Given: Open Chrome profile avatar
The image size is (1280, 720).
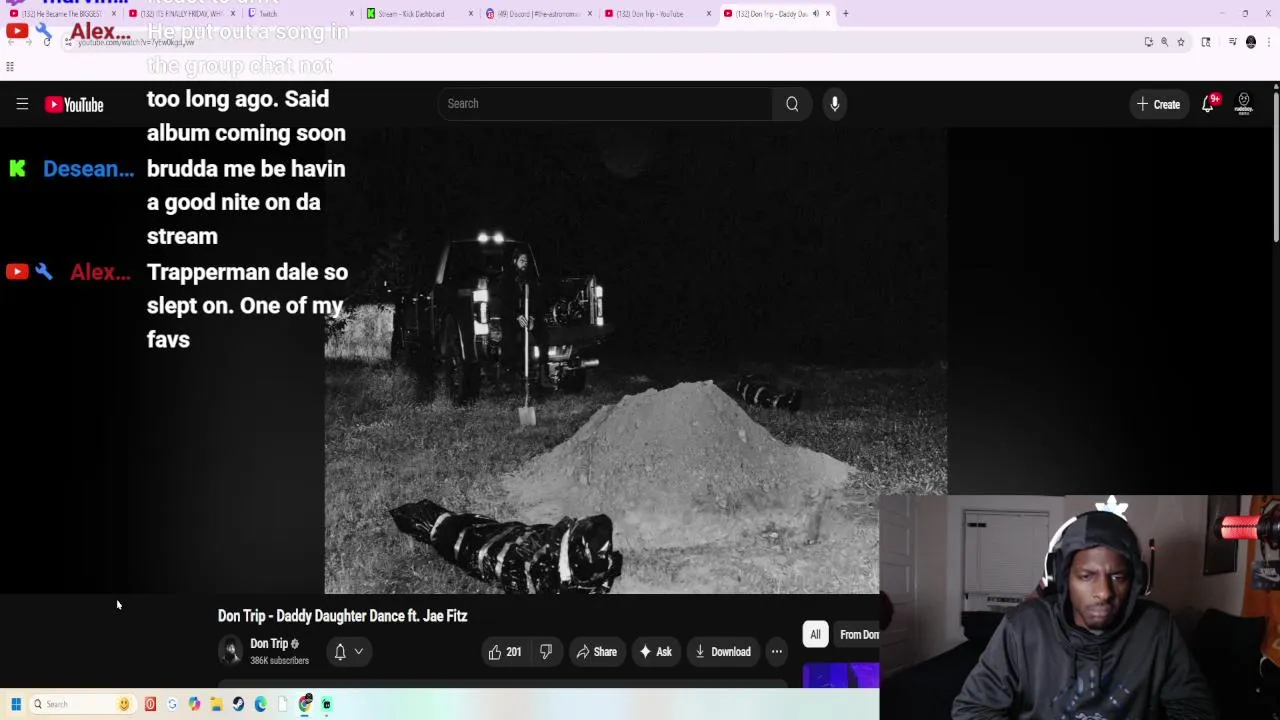Looking at the screenshot, I should (1251, 42).
